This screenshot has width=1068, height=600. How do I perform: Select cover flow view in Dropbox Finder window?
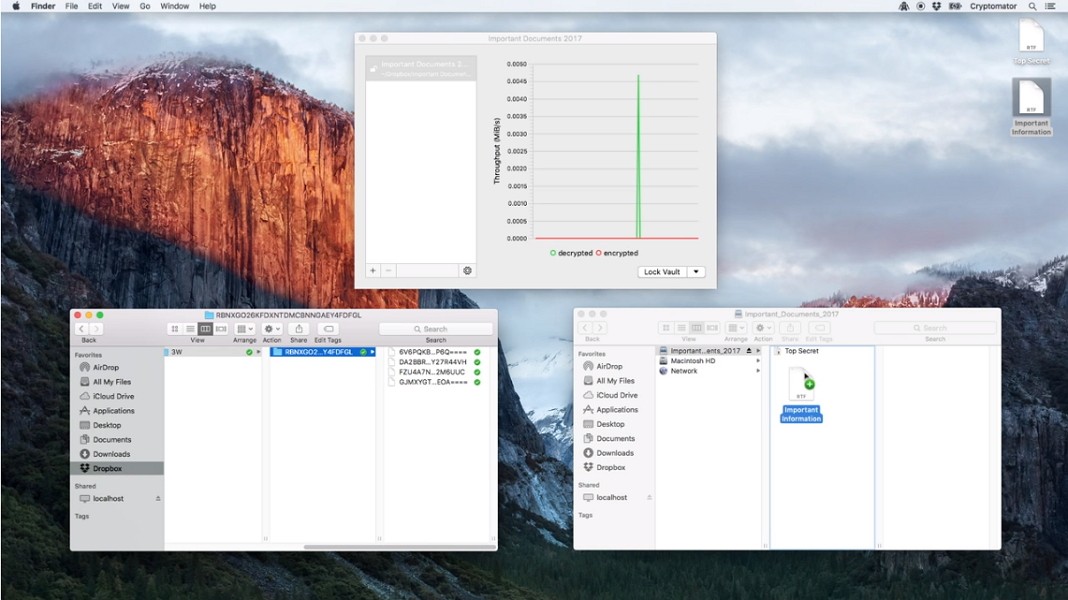(221, 329)
